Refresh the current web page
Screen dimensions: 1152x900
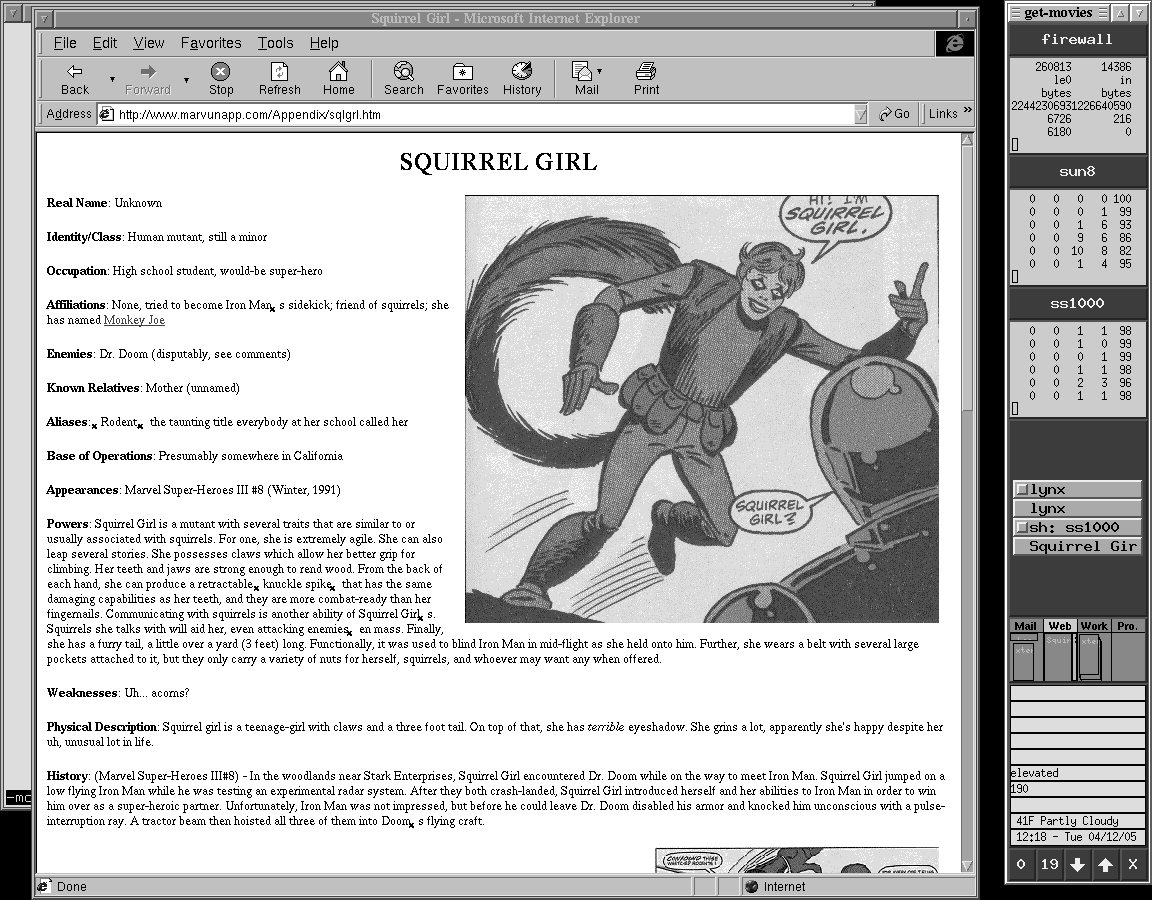coord(279,79)
